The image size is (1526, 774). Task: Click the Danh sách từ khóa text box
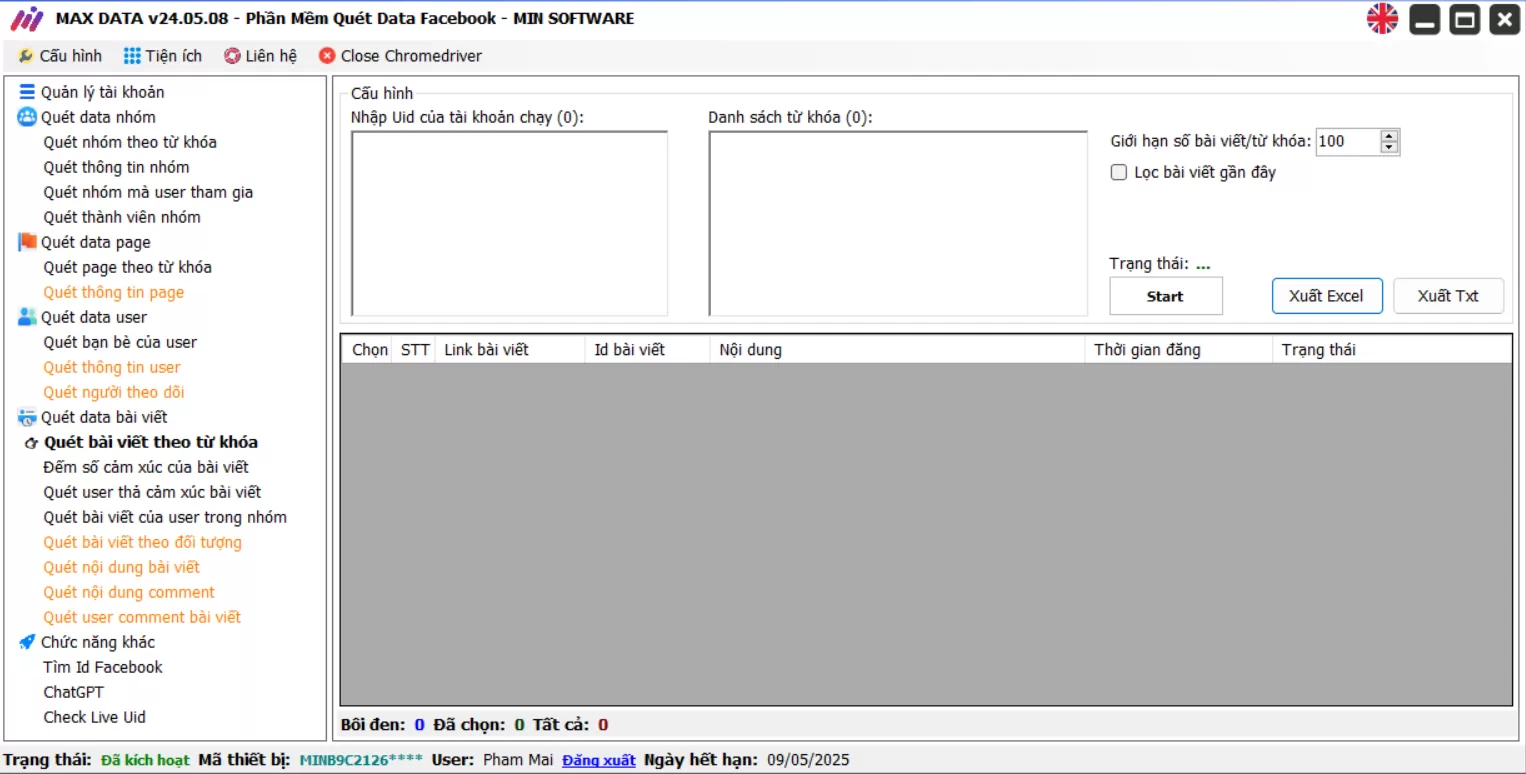(x=897, y=224)
